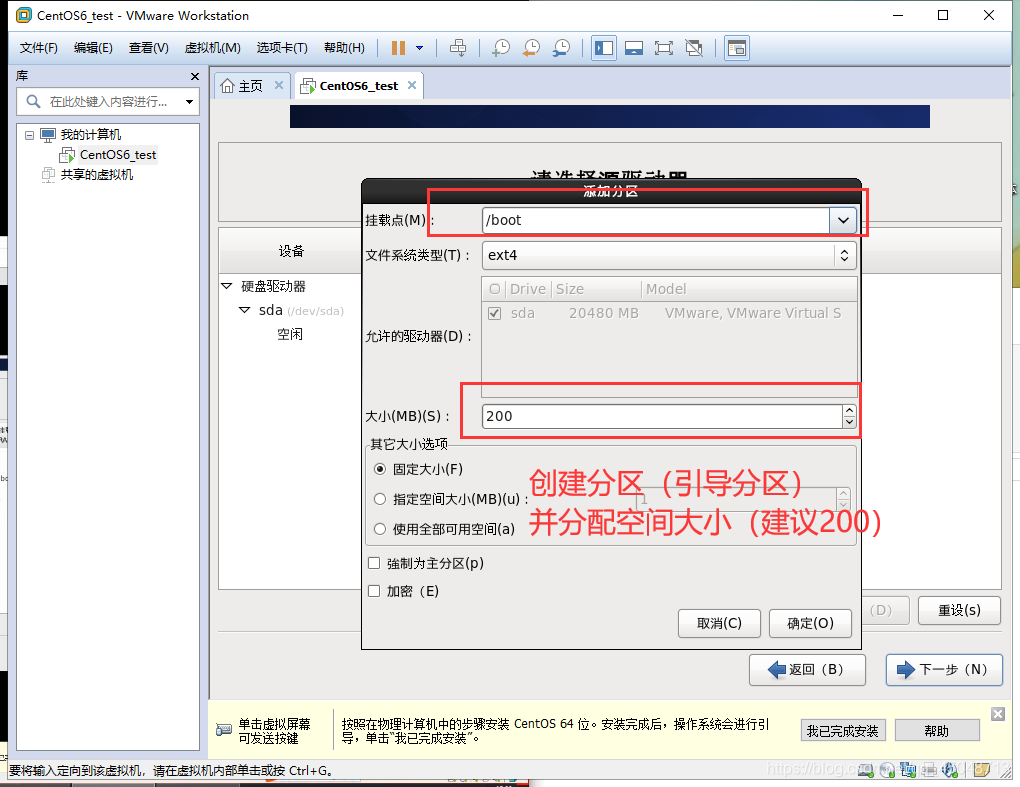Click the library search field
1020x787 pixels.
point(108,101)
